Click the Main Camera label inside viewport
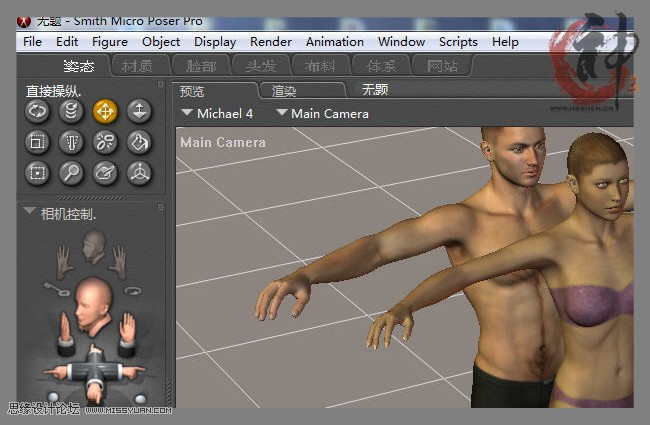 pyautogui.click(x=223, y=142)
